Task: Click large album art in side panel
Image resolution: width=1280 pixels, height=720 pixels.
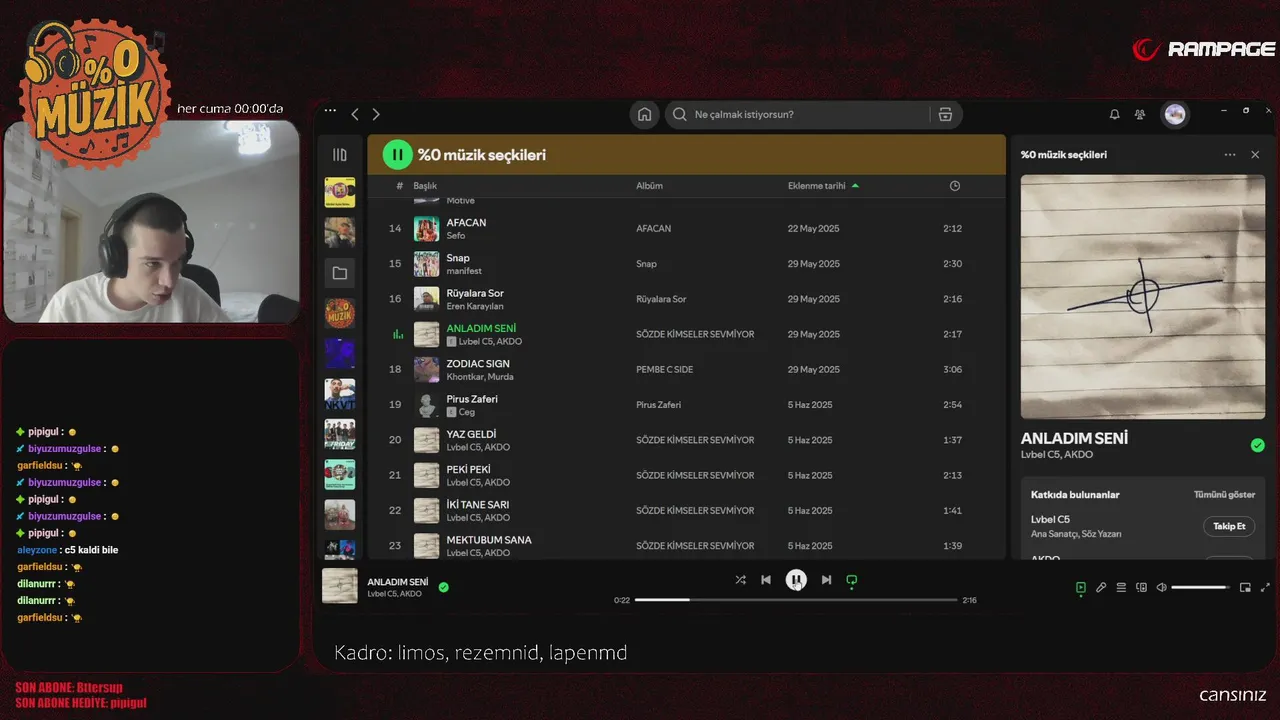Action: coord(1143,297)
